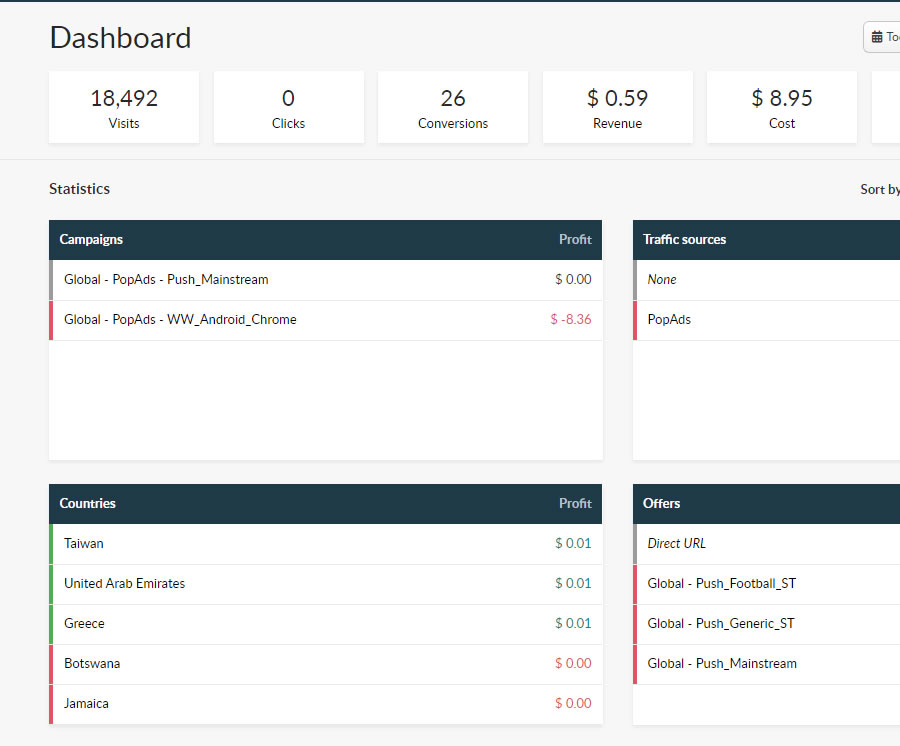This screenshot has height=746, width=900.
Task: Select United Arab Emirates row
Action: 325,584
